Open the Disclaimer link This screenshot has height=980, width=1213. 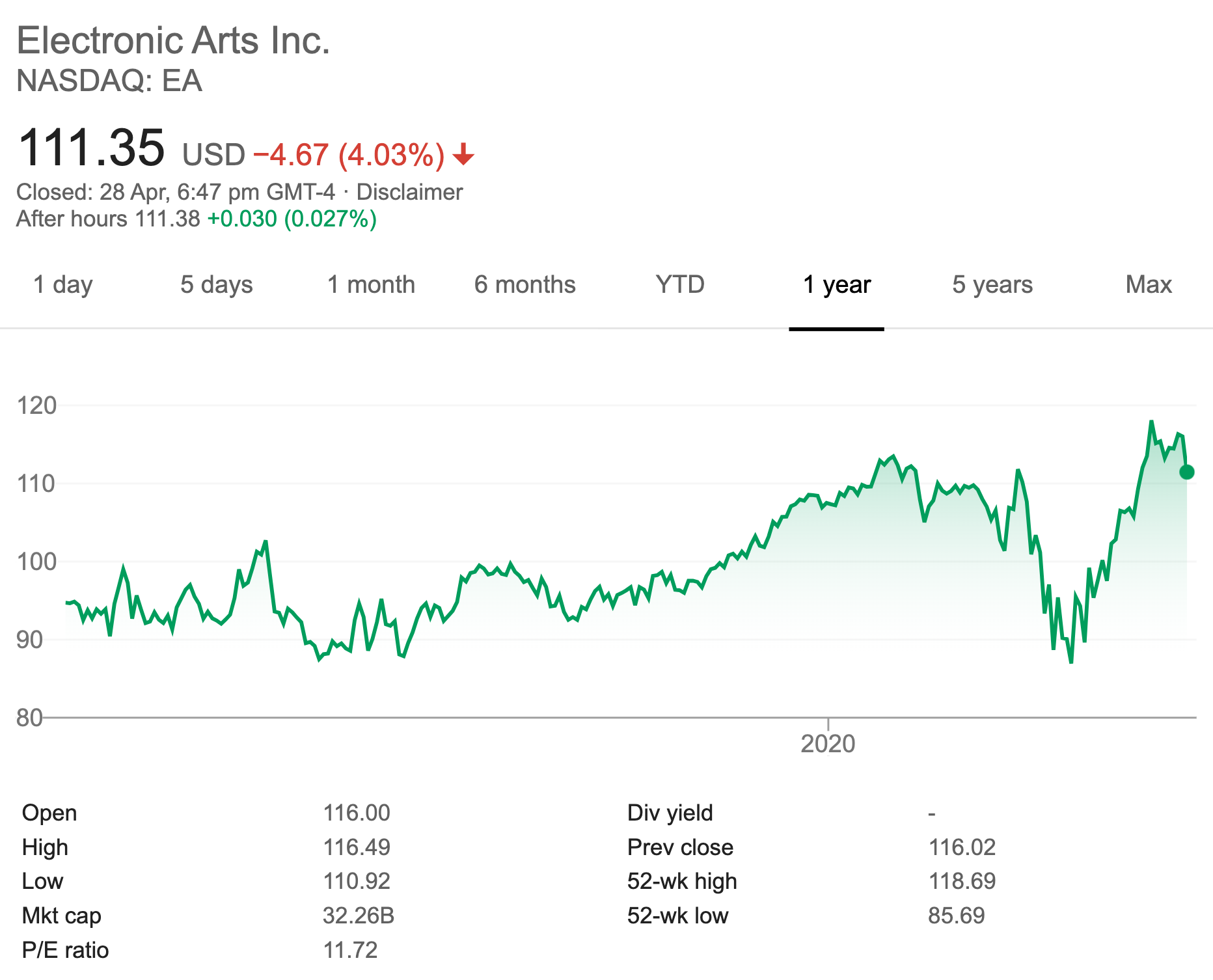pyautogui.click(x=409, y=193)
